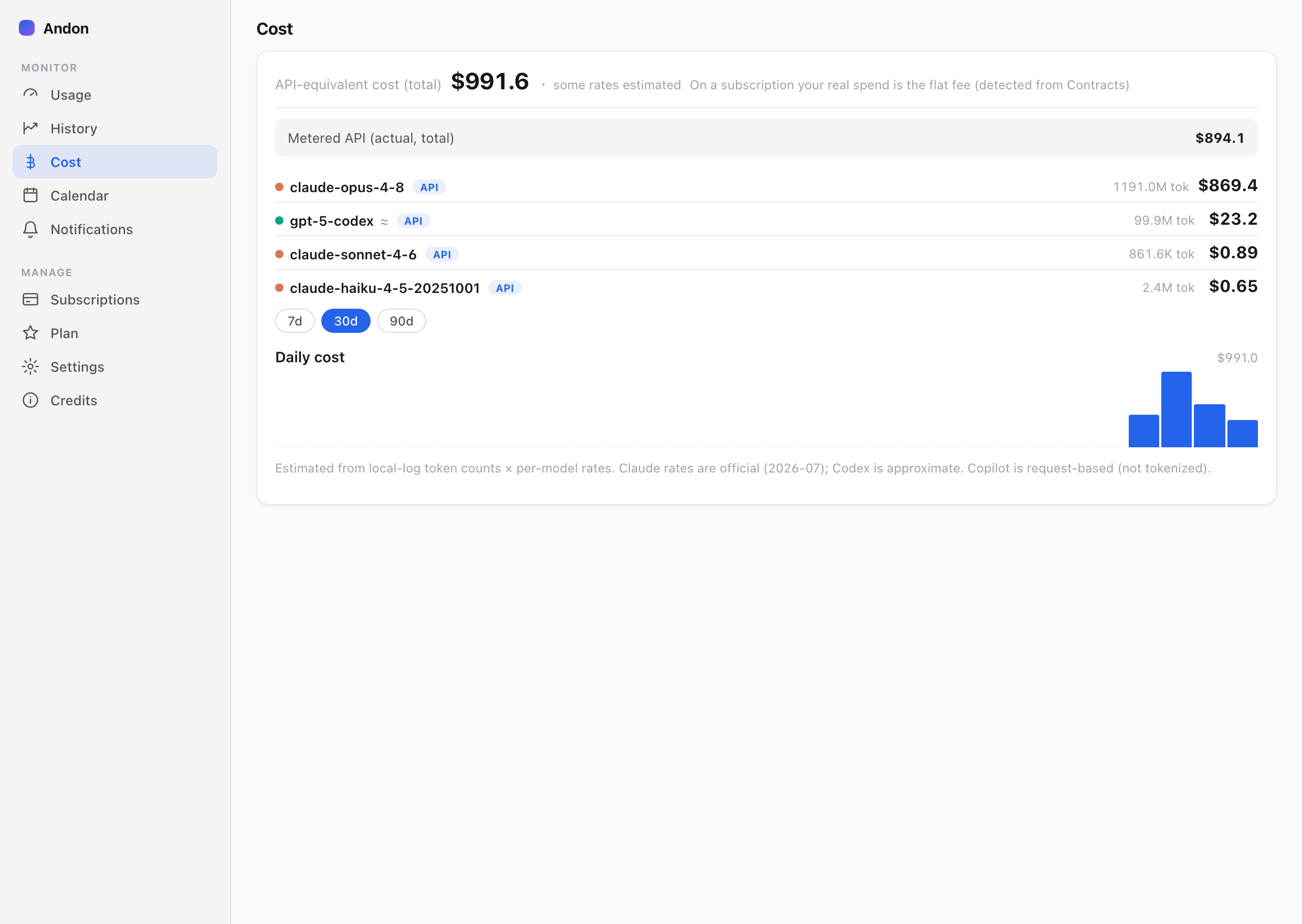Click the orange dot beside claude-sonnet-4-6
This screenshot has width=1302, height=924.
[279, 254]
